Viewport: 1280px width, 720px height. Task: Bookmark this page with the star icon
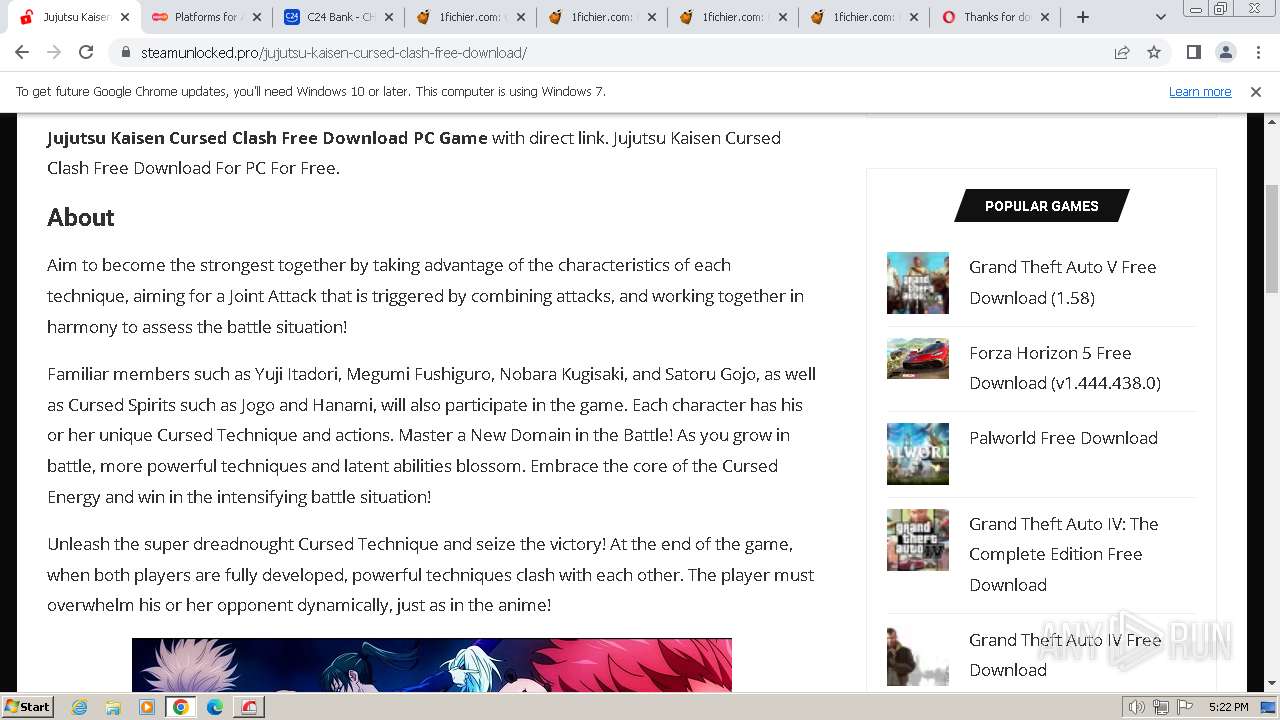(1154, 52)
